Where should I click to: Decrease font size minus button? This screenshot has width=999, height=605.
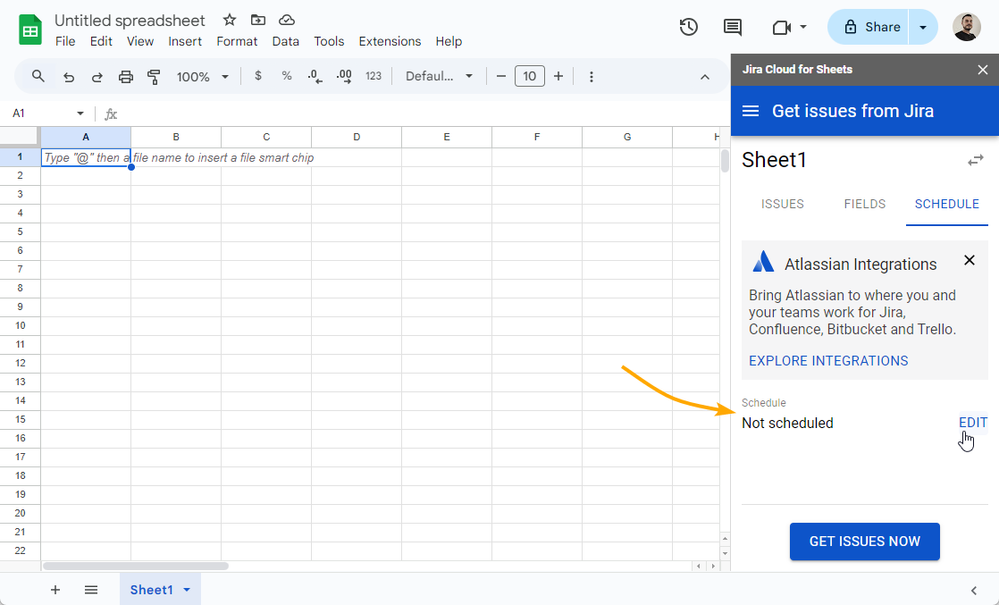tap(501, 76)
